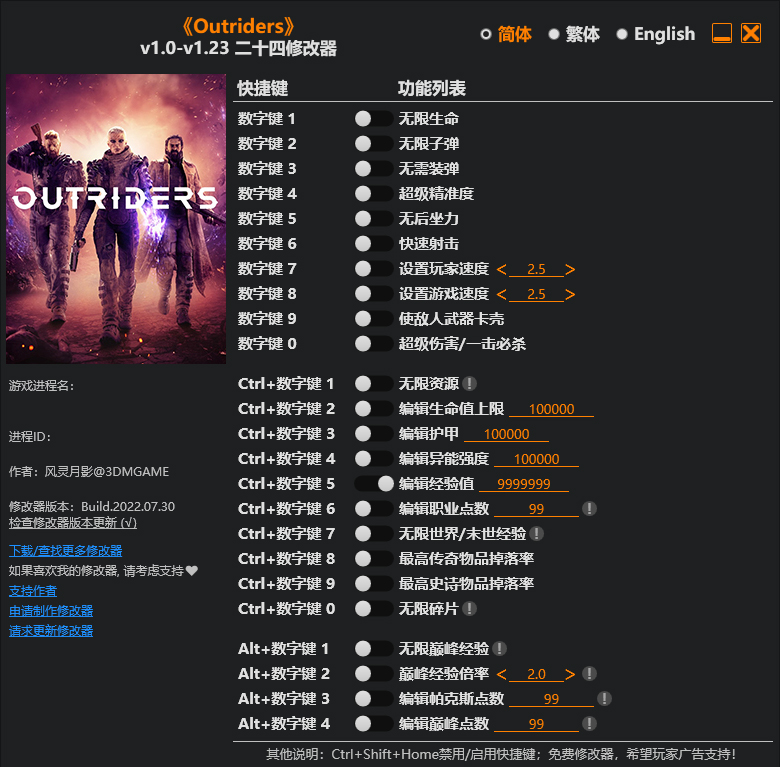This screenshot has width=780, height=767.
Task: Edit the 设置游戏速度 2.5 value
Action: click(x=536, y=294)
